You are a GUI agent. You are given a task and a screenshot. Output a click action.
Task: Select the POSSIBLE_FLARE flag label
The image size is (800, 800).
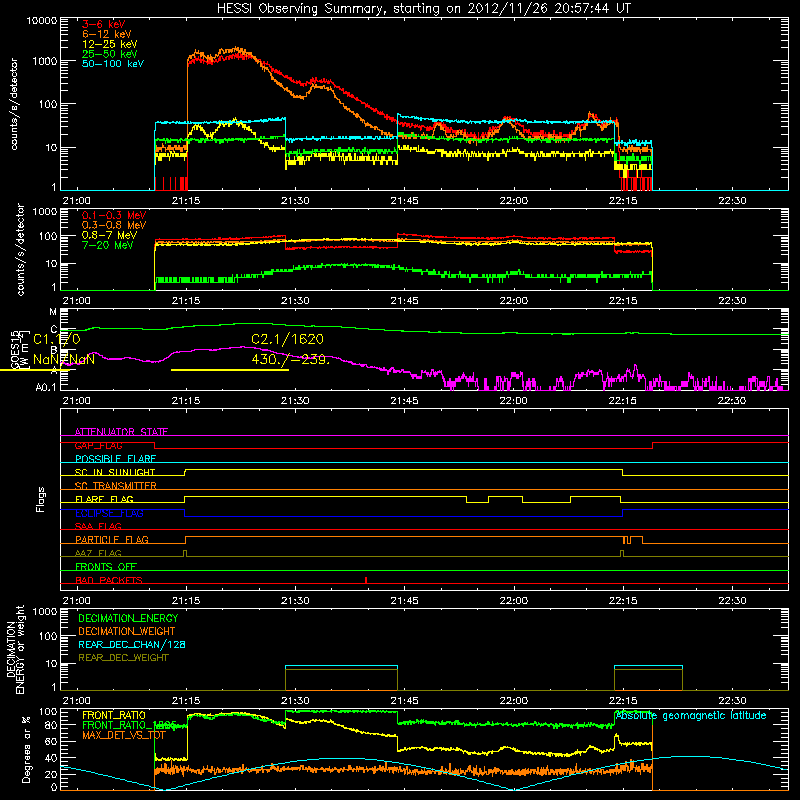[115, 459]
